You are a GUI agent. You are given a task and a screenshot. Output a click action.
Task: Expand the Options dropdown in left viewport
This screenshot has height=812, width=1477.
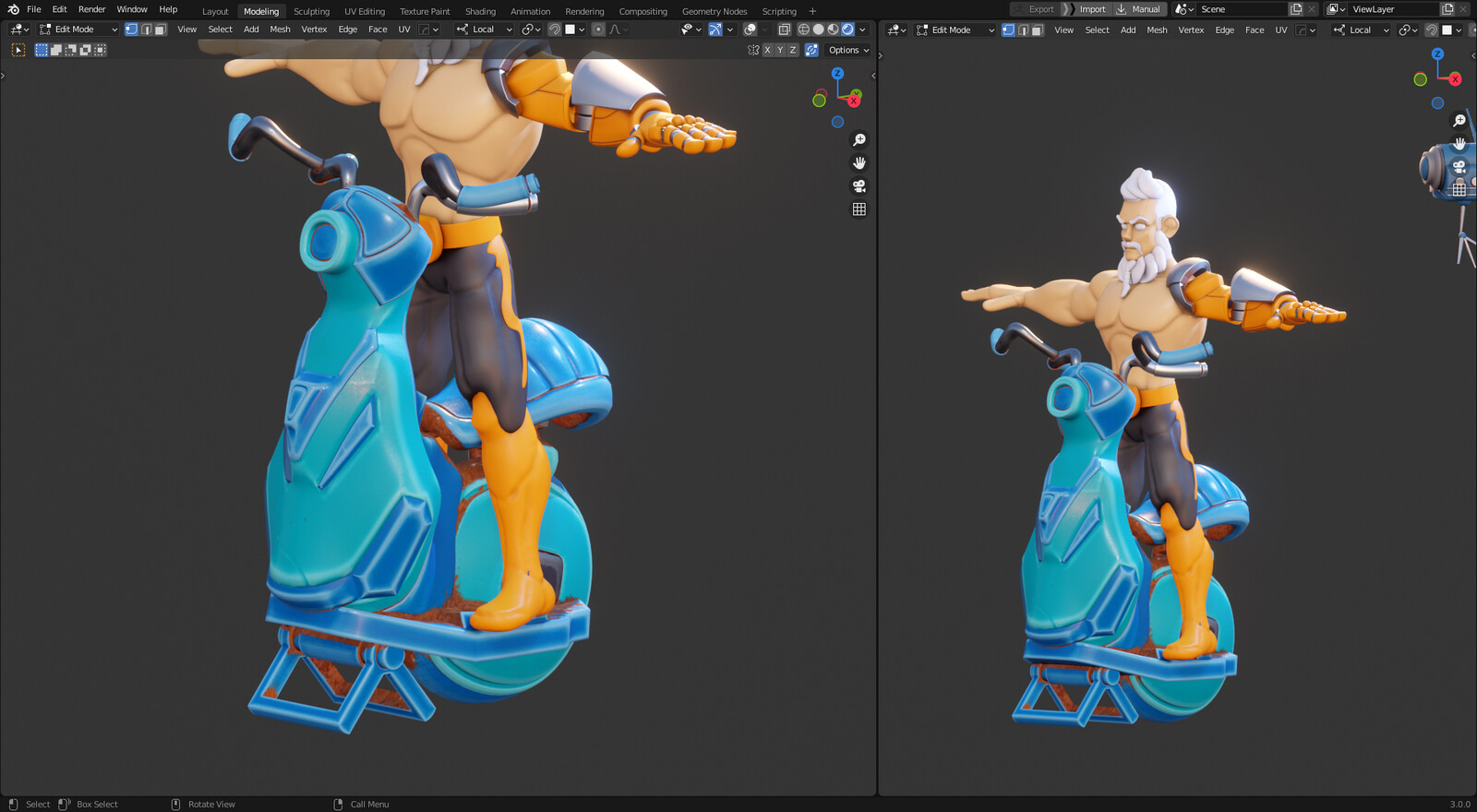pyautogui.click(x=848, y=50)
